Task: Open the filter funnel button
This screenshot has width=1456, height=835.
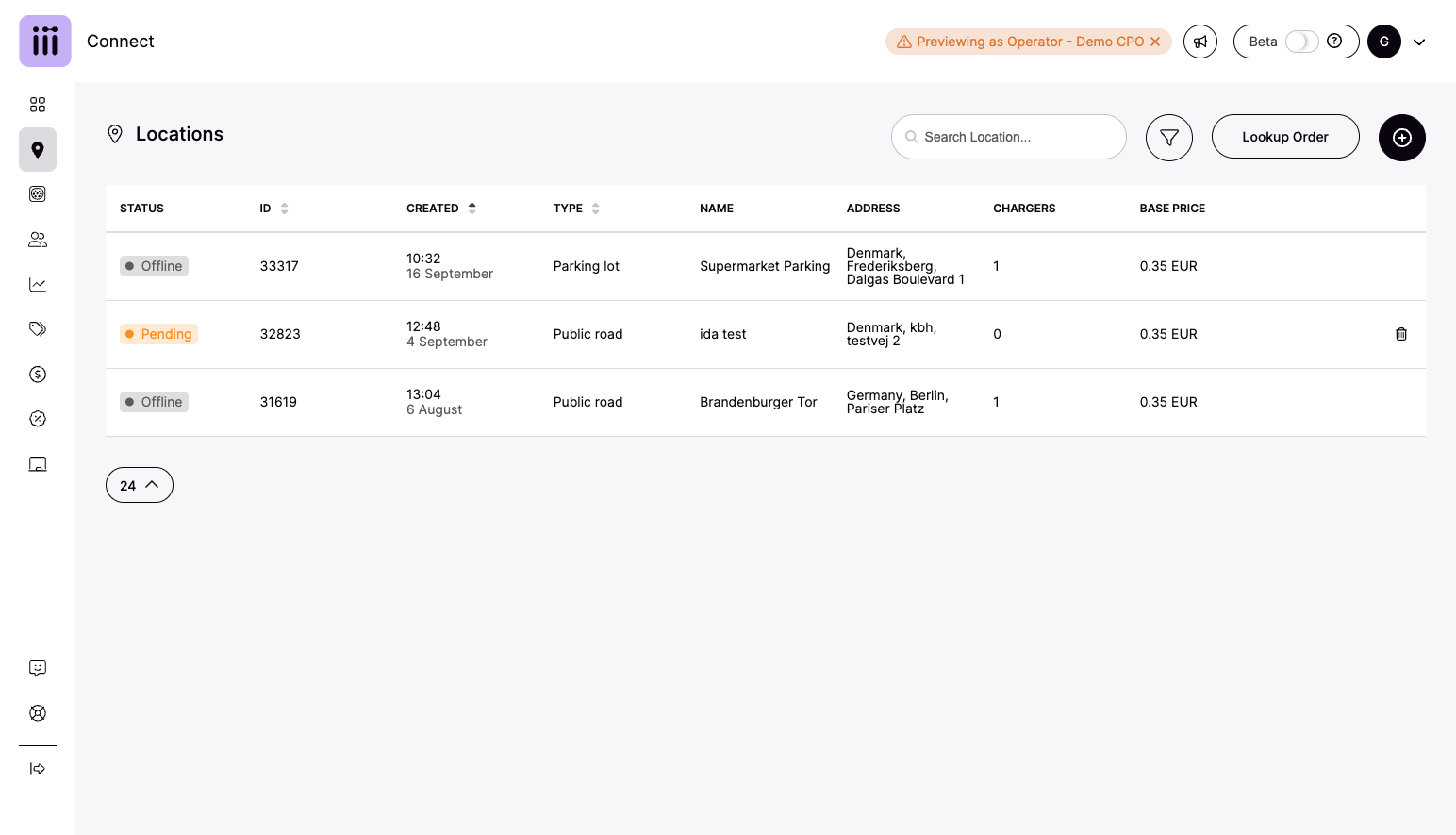Action: 1169,138
